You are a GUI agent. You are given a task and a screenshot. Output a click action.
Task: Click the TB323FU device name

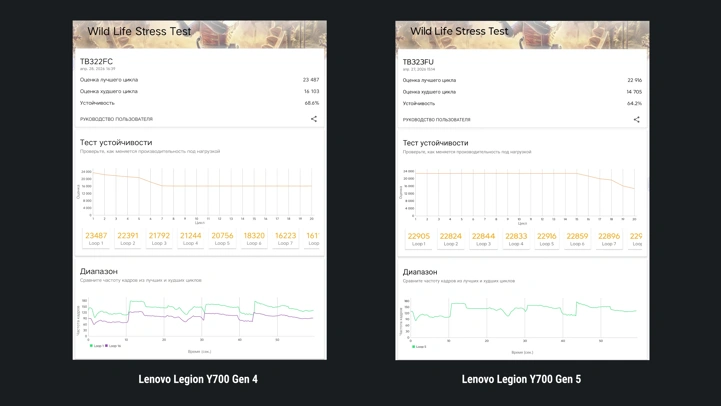[x=418, y=62]
